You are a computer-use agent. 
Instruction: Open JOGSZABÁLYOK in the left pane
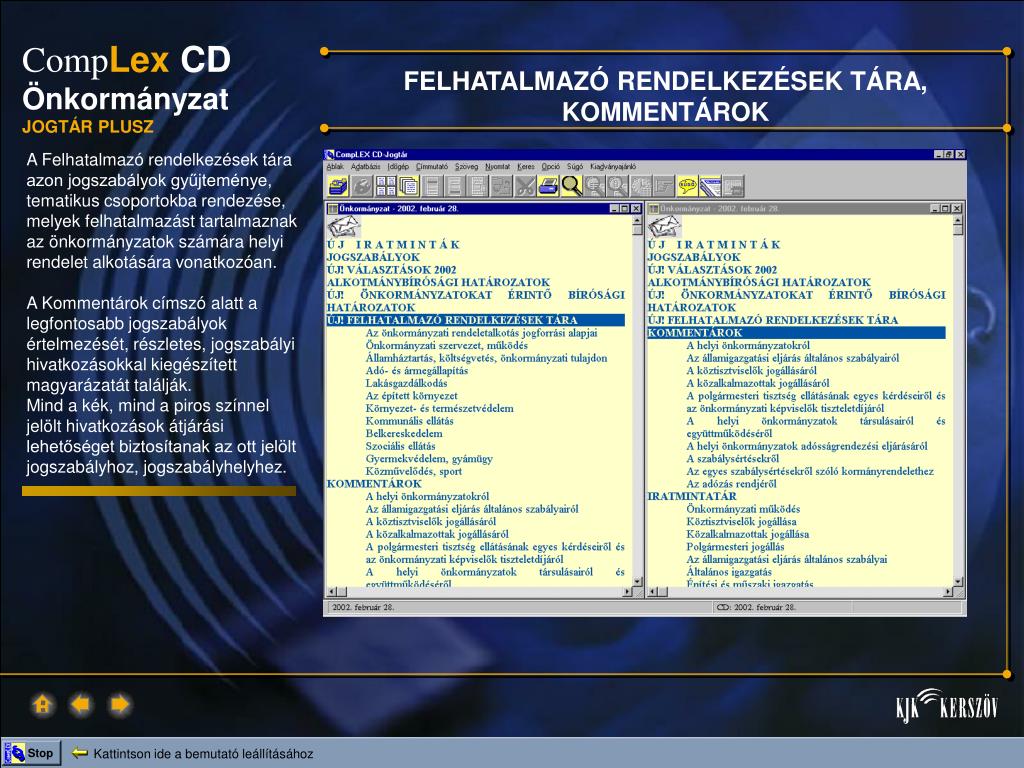tap(373, 257)
